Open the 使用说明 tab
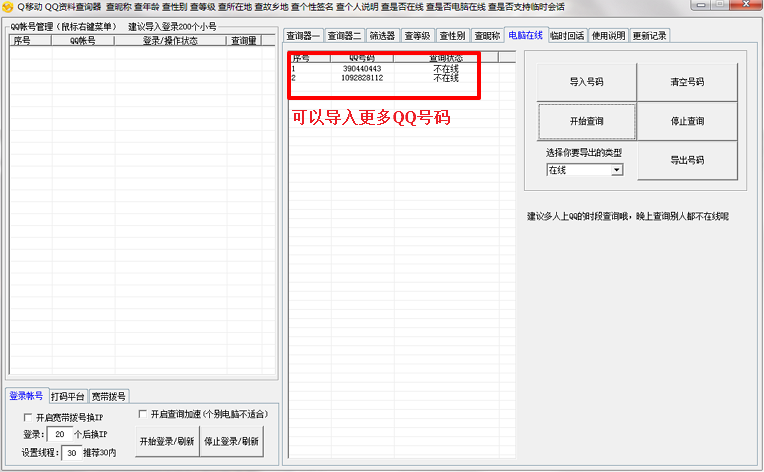 click(x=609, y=36)
